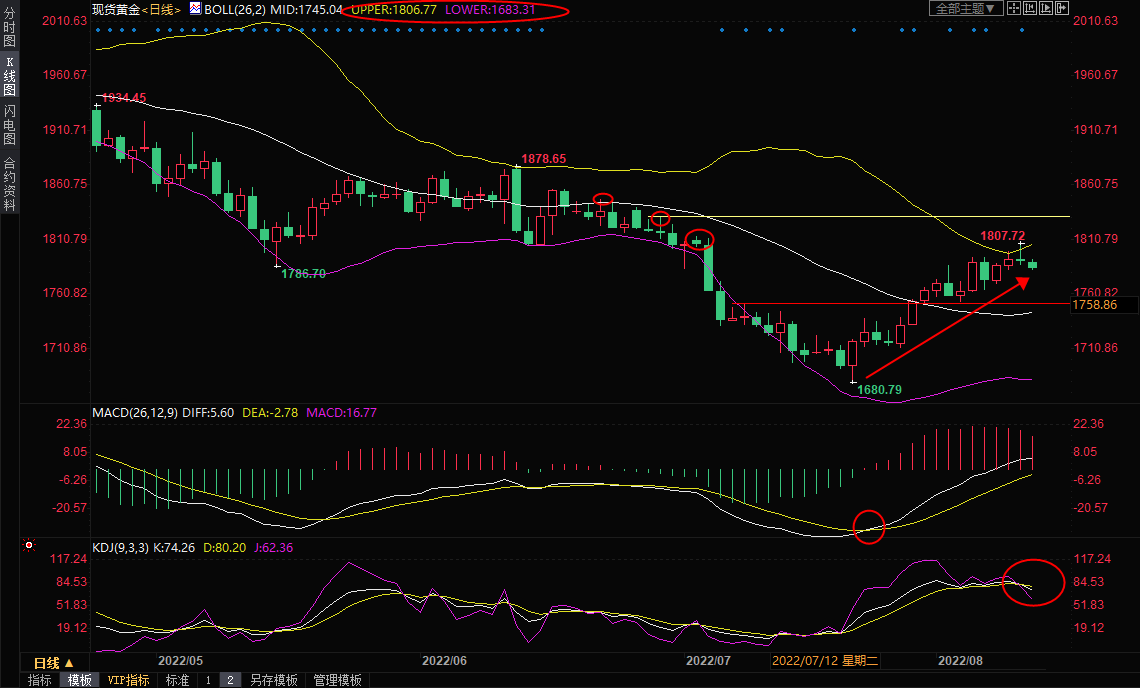1140x688 pixels.
Task: Select the 指标 bottom tab
Action: point(40,680)
